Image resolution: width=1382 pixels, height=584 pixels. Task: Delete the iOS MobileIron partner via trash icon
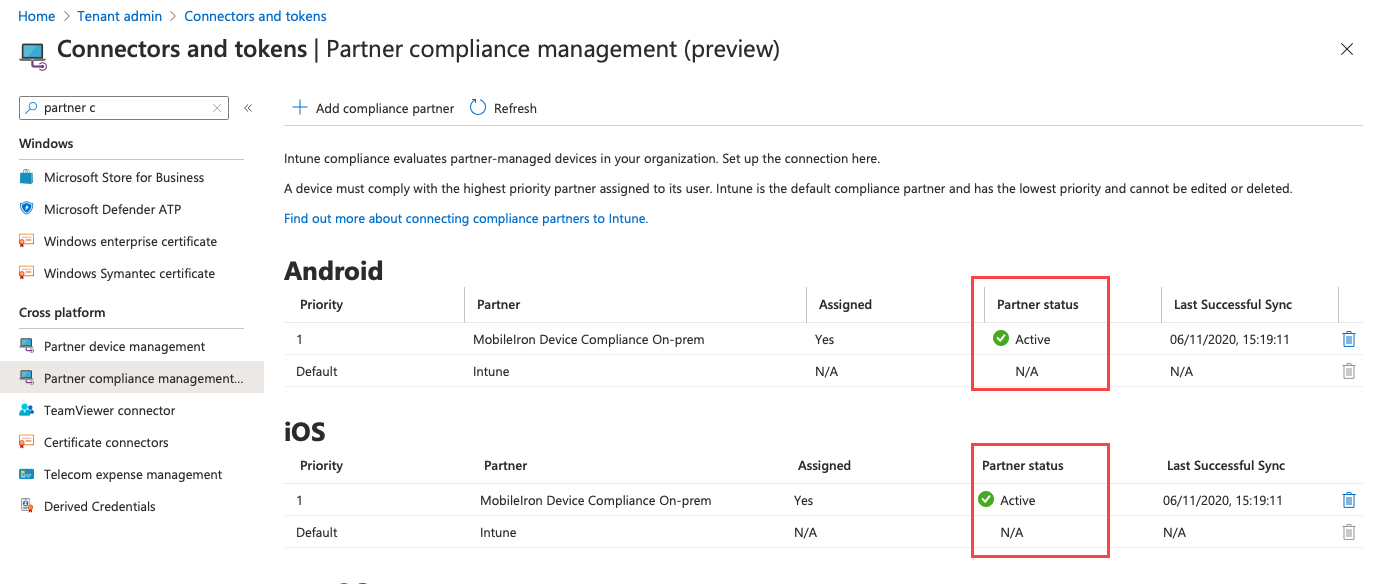coord(1348,500)
